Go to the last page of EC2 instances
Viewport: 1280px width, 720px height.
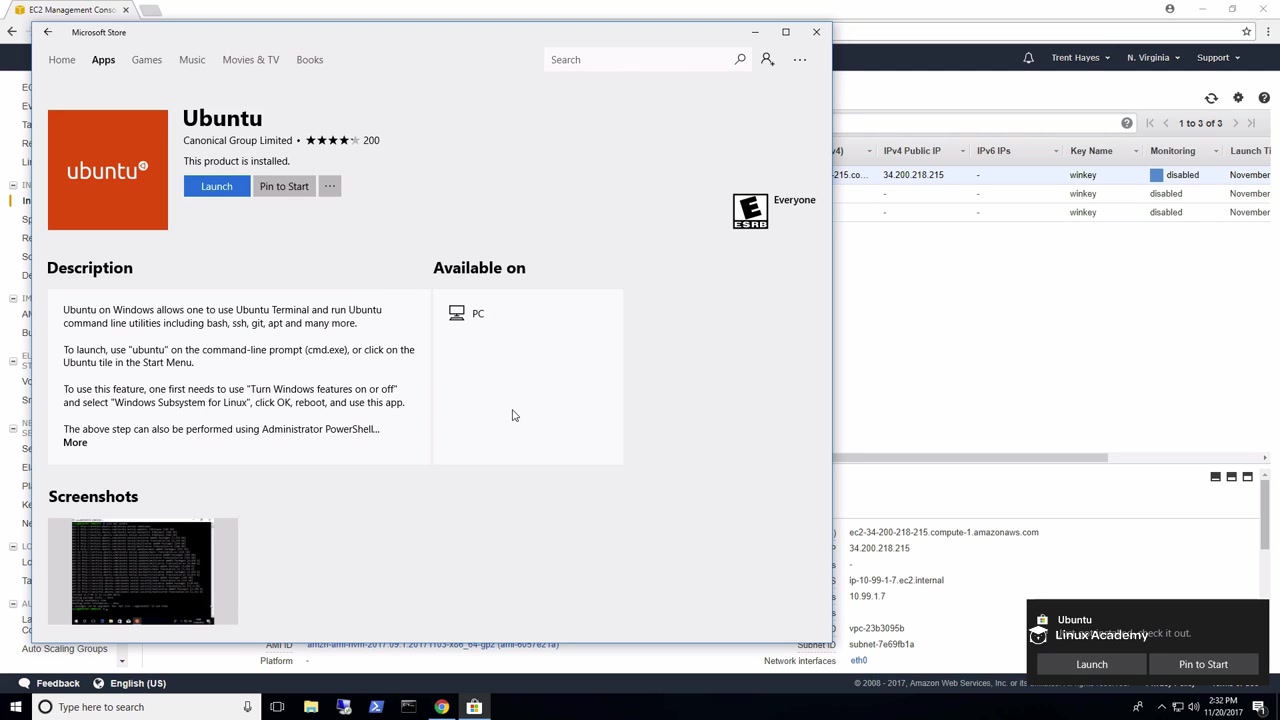coord(1251,123)
